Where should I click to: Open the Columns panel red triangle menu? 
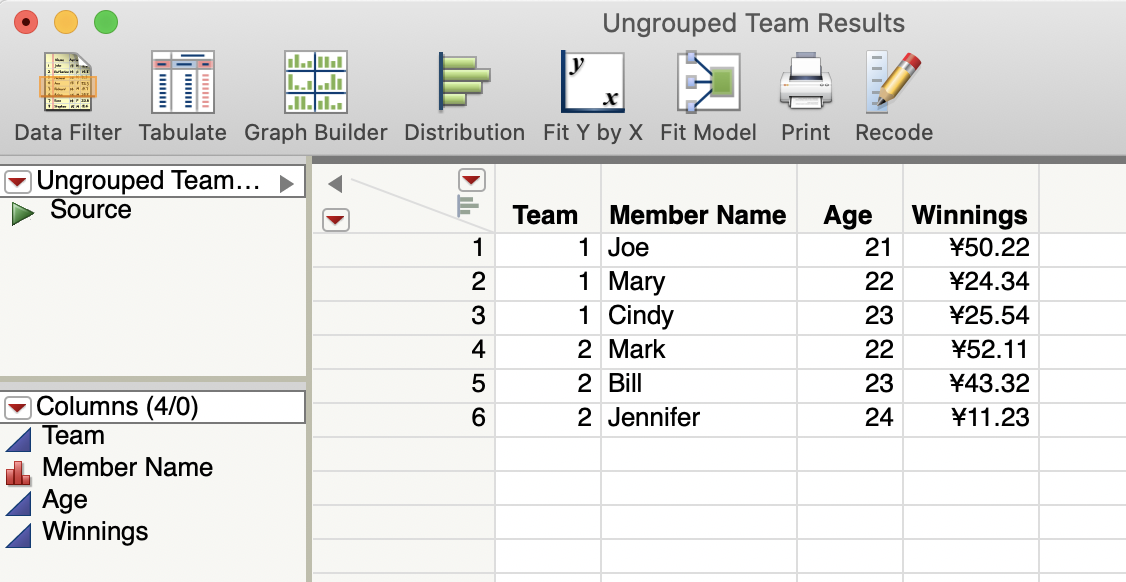[18, 407]
